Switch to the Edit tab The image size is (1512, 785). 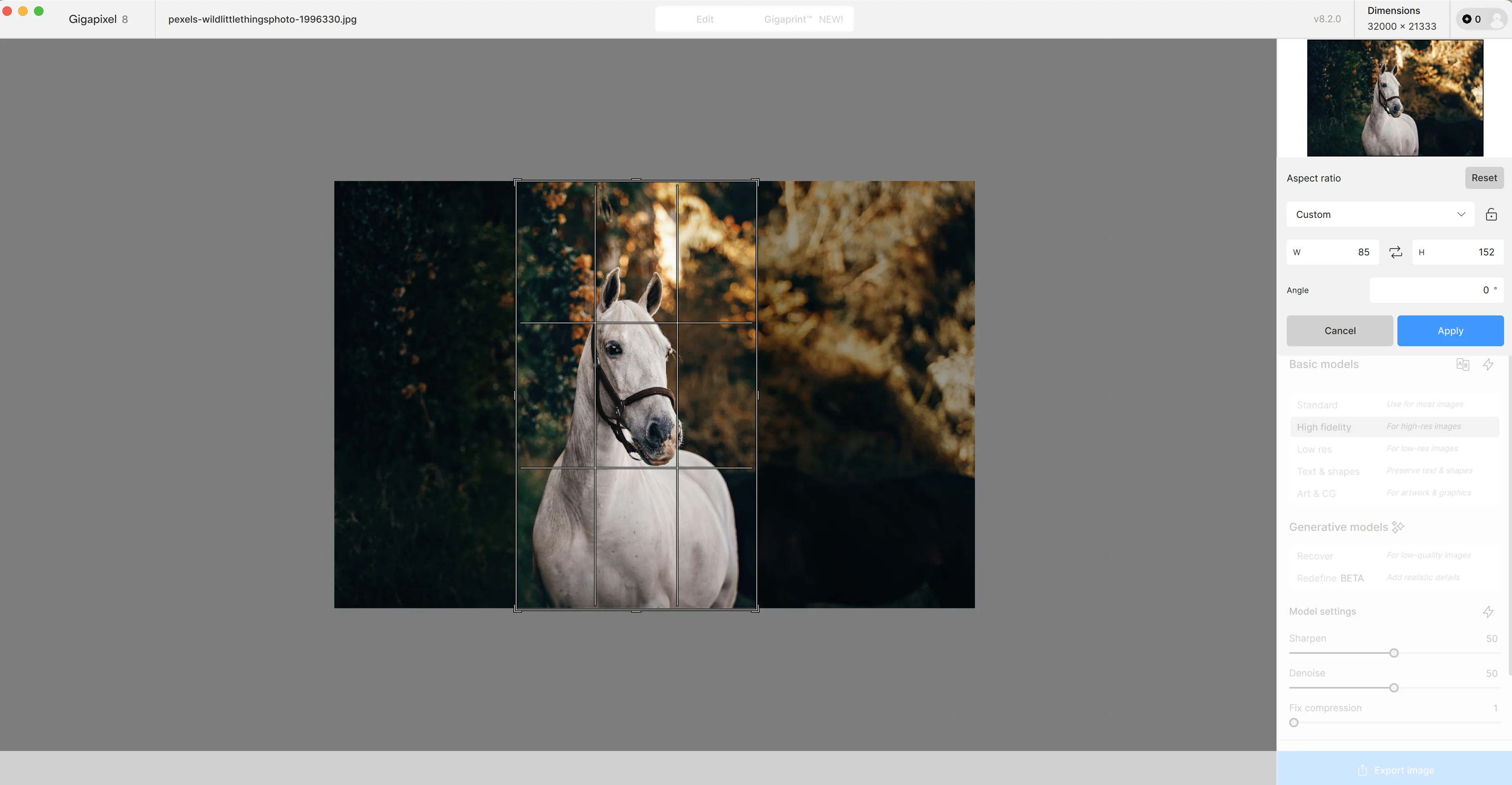click(x=704, y=19)
